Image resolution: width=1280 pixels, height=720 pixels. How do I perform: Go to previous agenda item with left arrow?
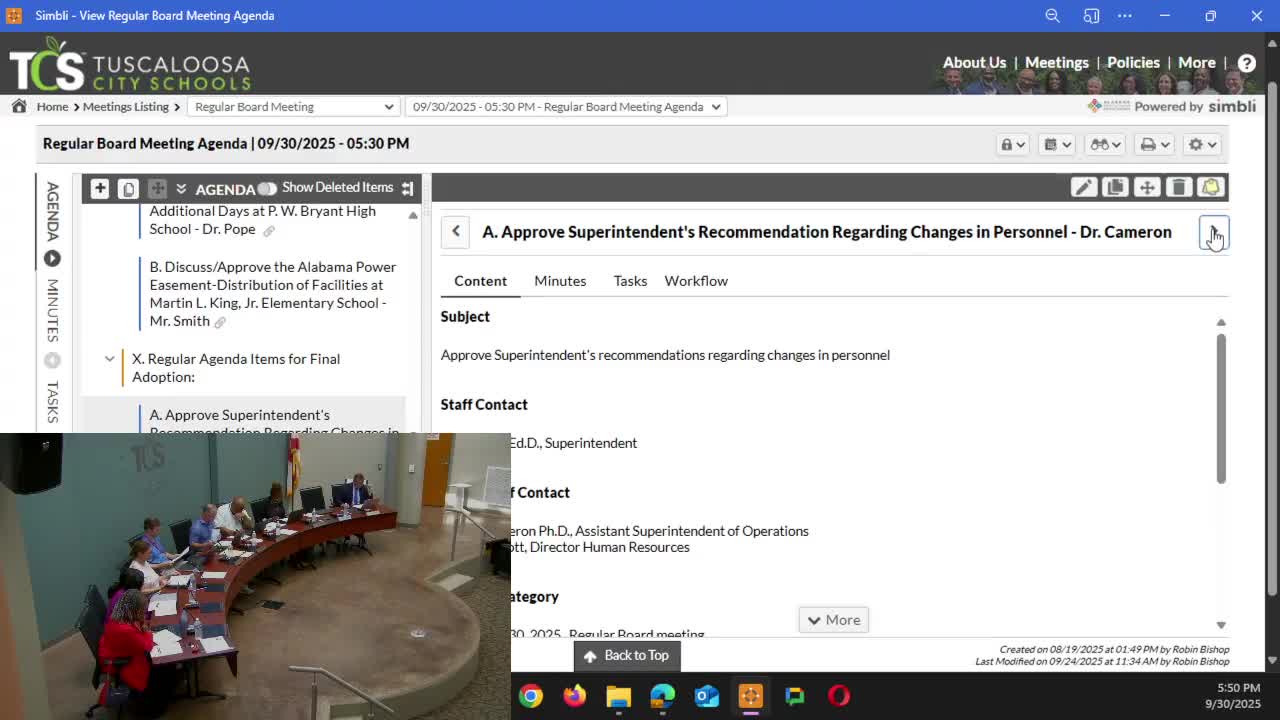click(456, 232)
